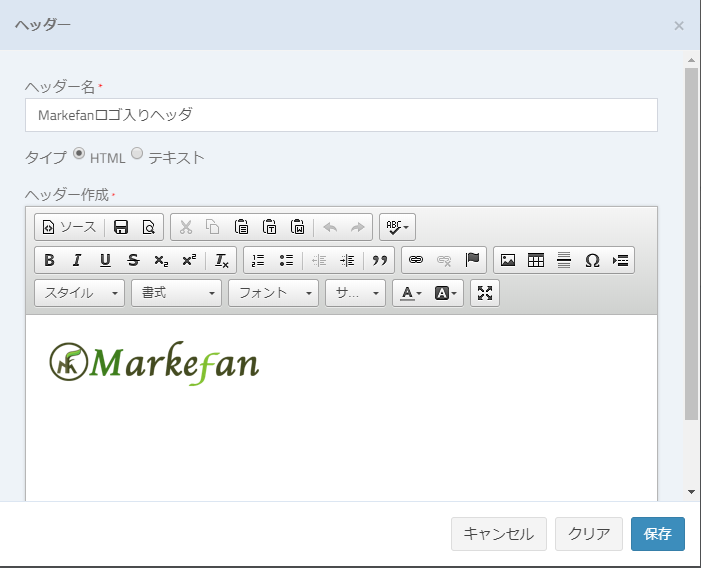Image resolution: width=701 pixels, height=568 pixels.
Task: Click the ソース (Source) button
Action: [x=69, y=227]
